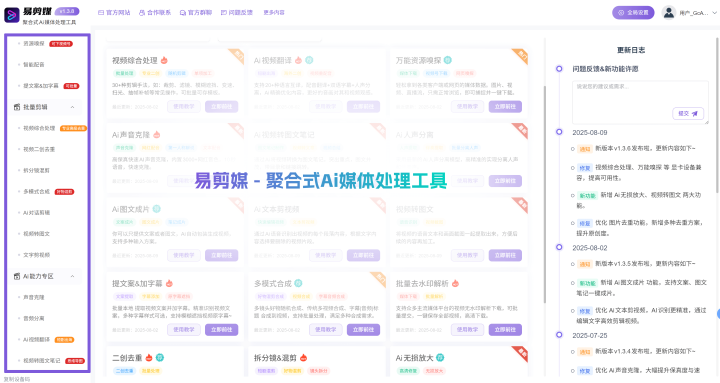The width and height of the screenshot is (720, 383).
Task: Select 提文案&加字幕 in the sidebar
Action: click(41, 86)
